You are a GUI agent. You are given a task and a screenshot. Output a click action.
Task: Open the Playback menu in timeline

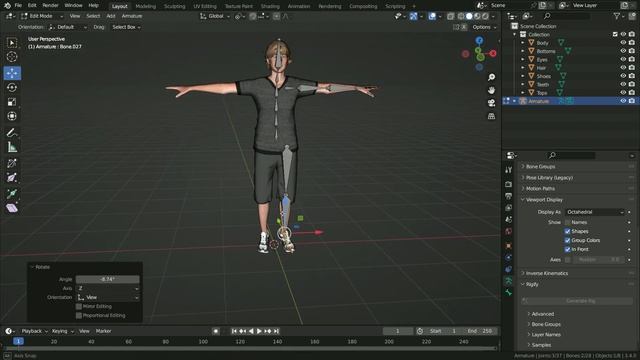[34, 331]
